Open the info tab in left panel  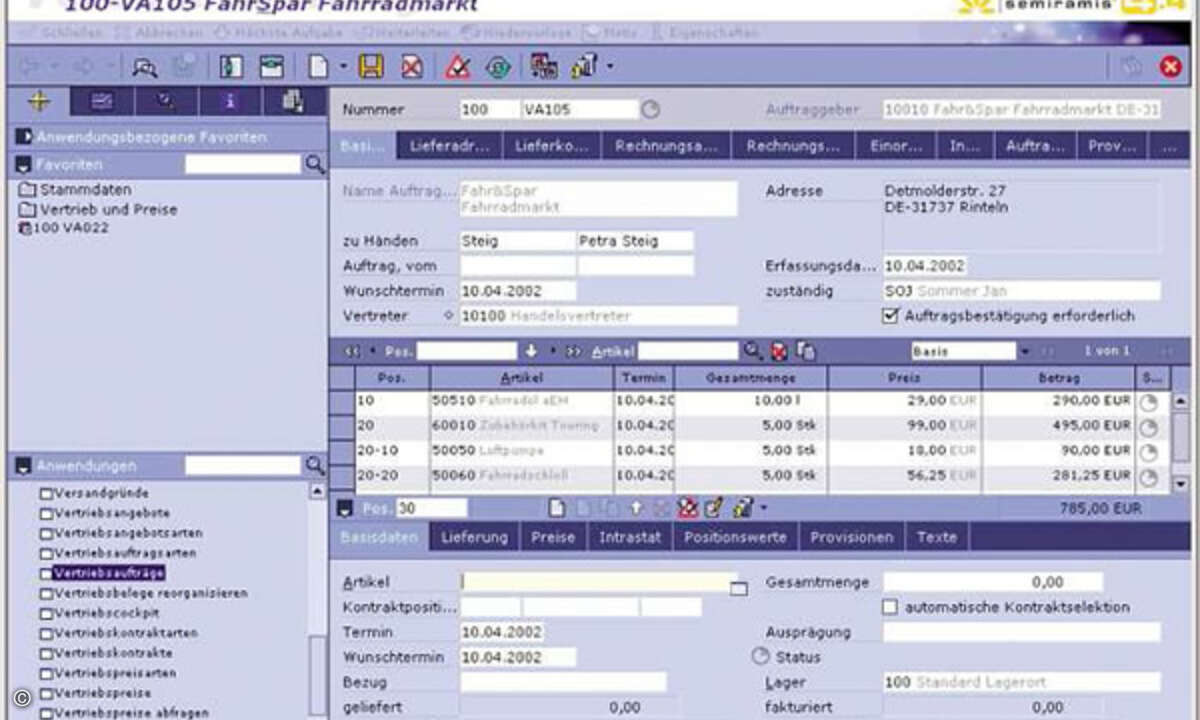(229, 101)
